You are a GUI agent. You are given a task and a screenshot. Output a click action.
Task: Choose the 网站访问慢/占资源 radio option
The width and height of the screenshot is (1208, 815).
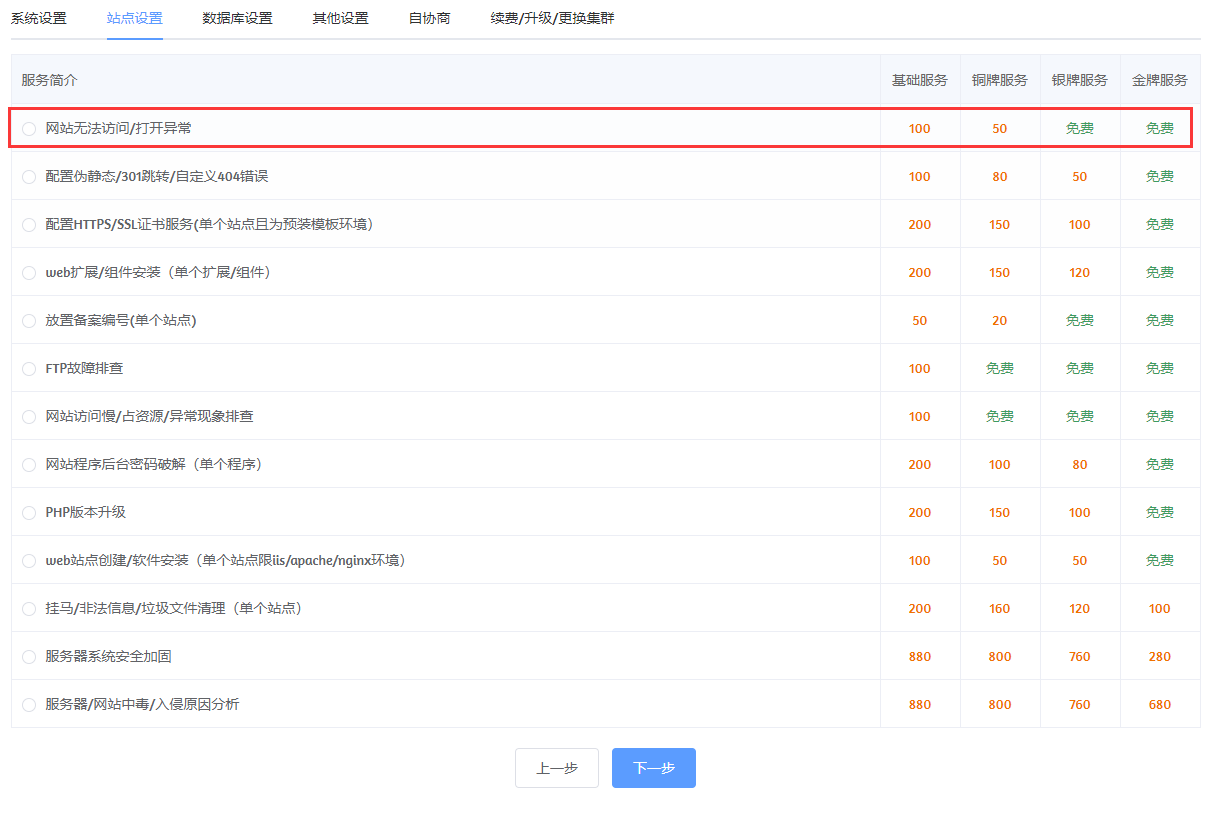tap(29, 417)
